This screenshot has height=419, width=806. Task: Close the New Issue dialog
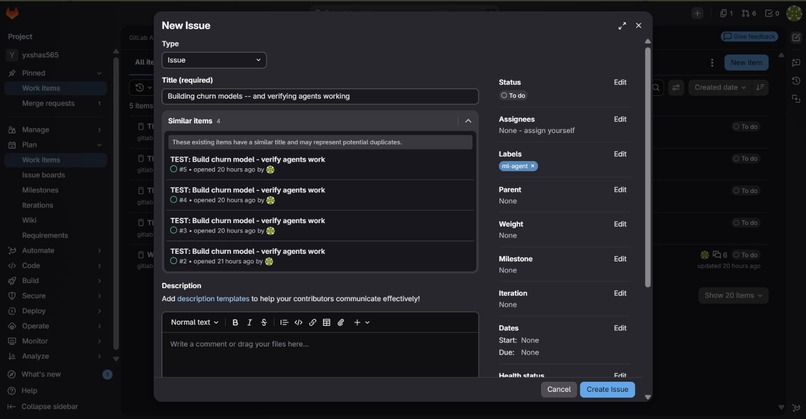638,26
